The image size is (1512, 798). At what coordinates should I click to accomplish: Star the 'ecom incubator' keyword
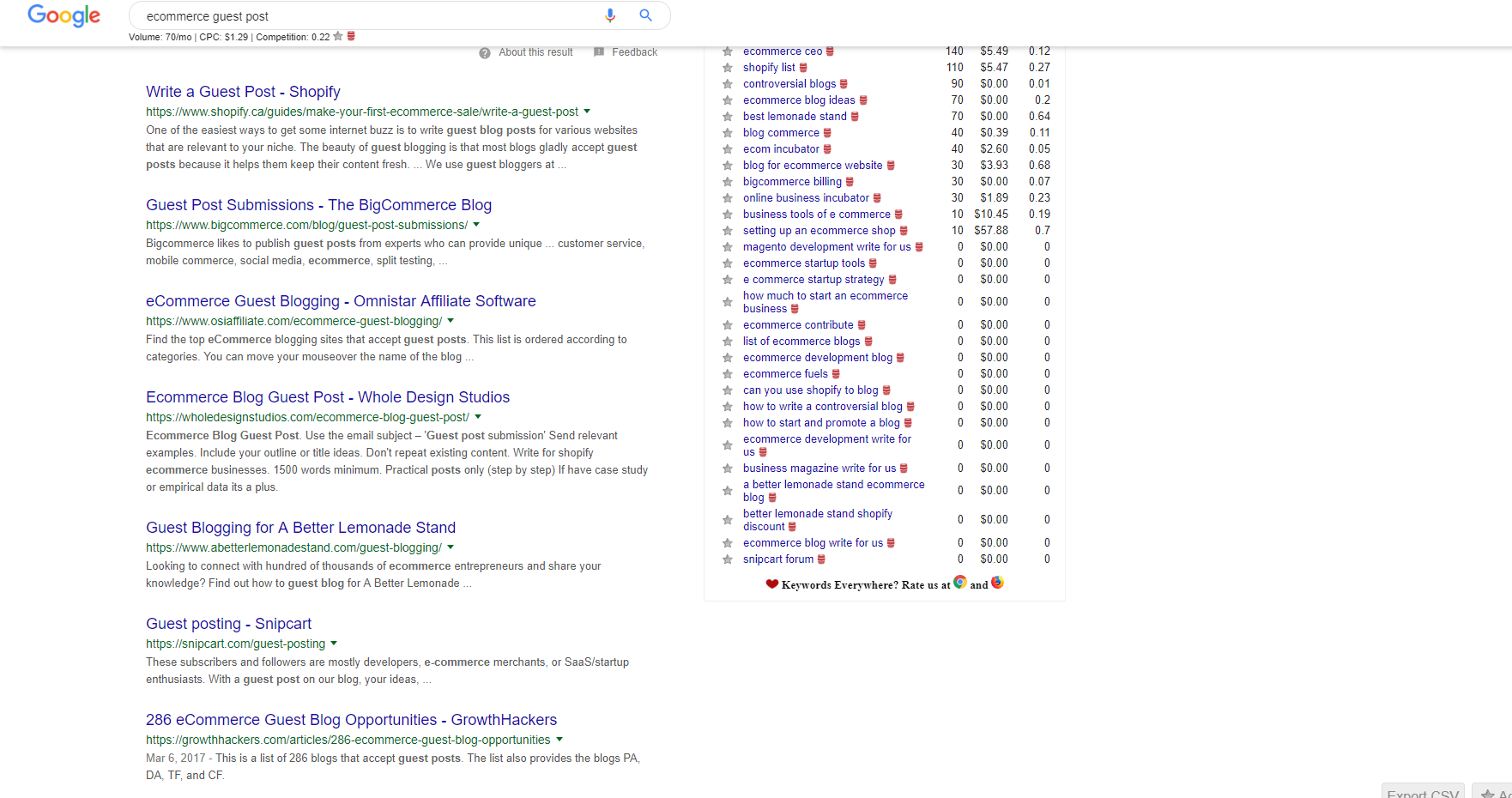pyautogui.click(x=728, y=149)
